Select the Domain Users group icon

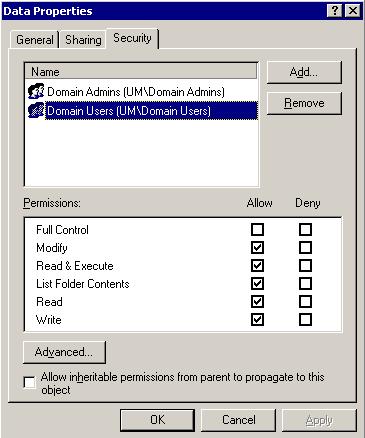[x=36, y=111]
